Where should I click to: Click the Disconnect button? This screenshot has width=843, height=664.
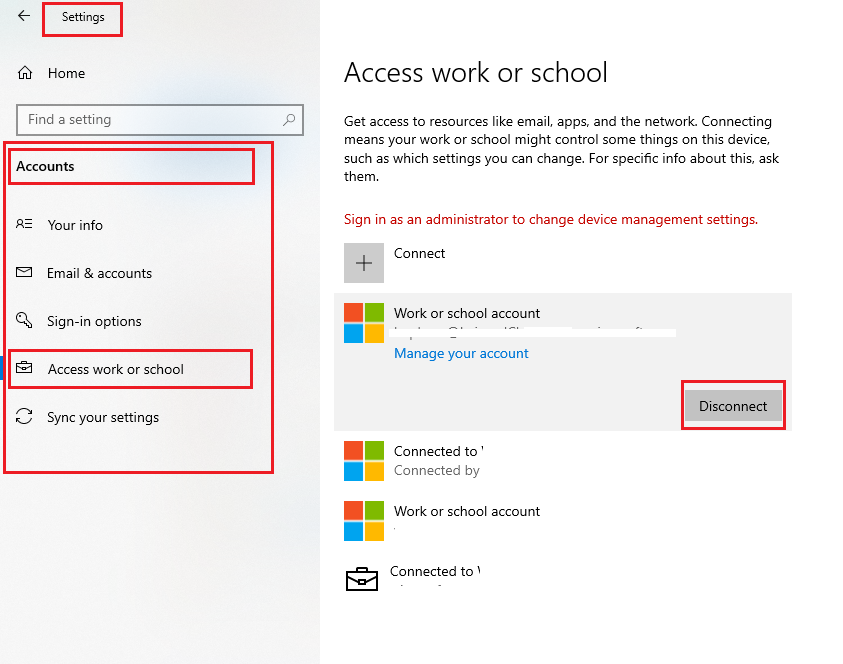tap(733, 406)
